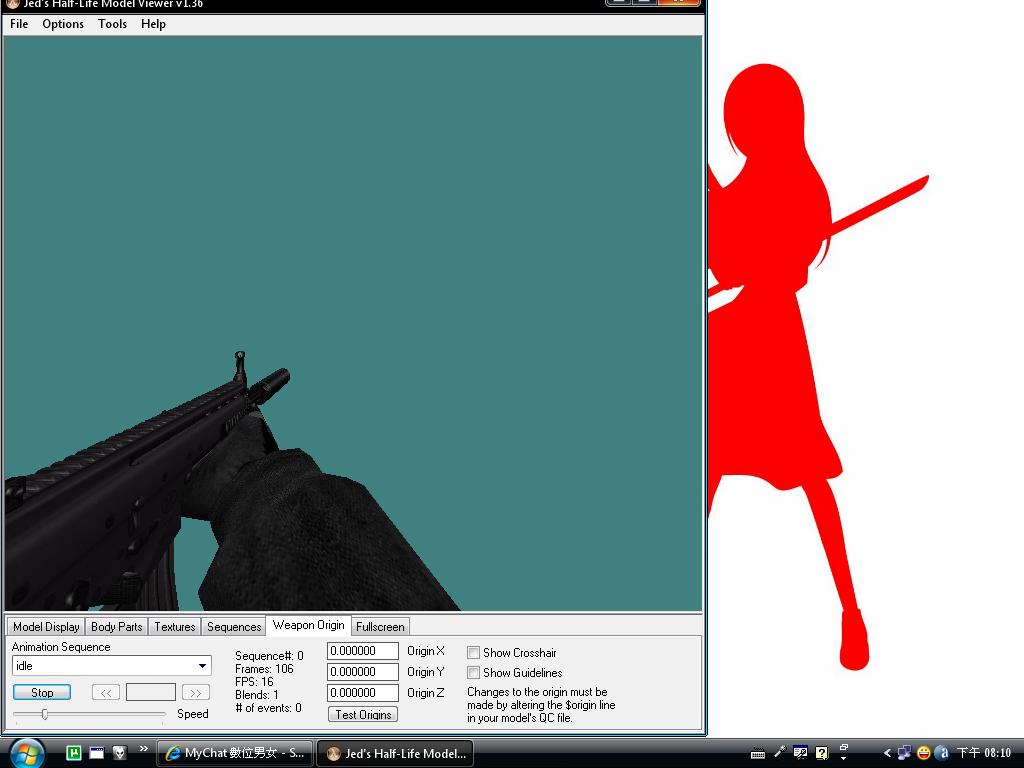
Task: Click the Test Origins button
Action: click(x=363, y=714)
